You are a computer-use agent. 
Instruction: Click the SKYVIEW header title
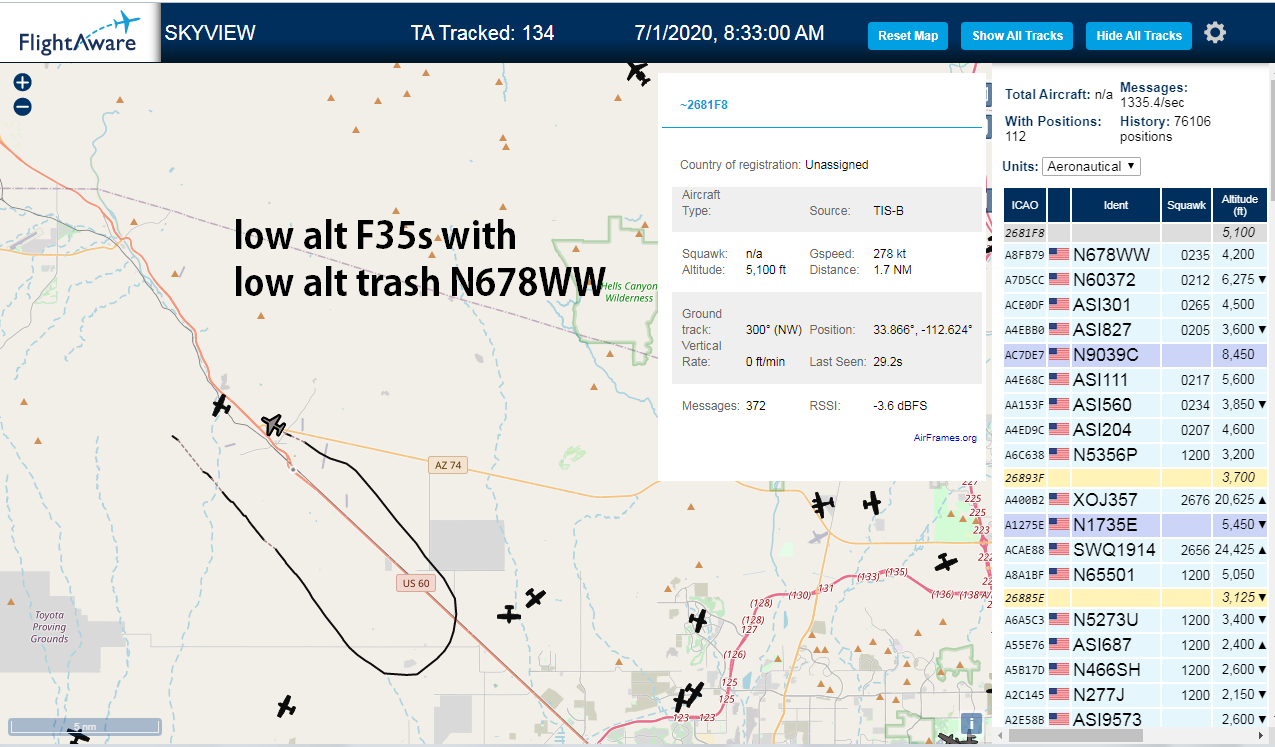210,33
